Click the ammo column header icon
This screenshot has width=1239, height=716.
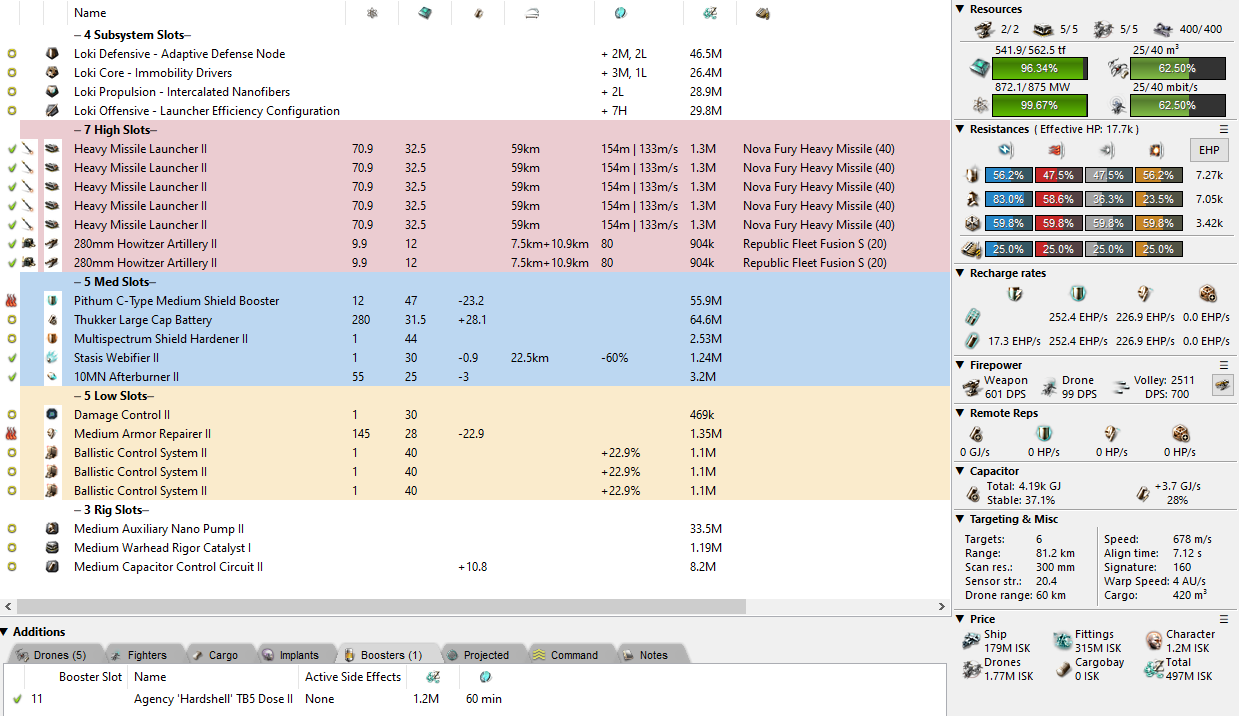(x=763, y=13)
